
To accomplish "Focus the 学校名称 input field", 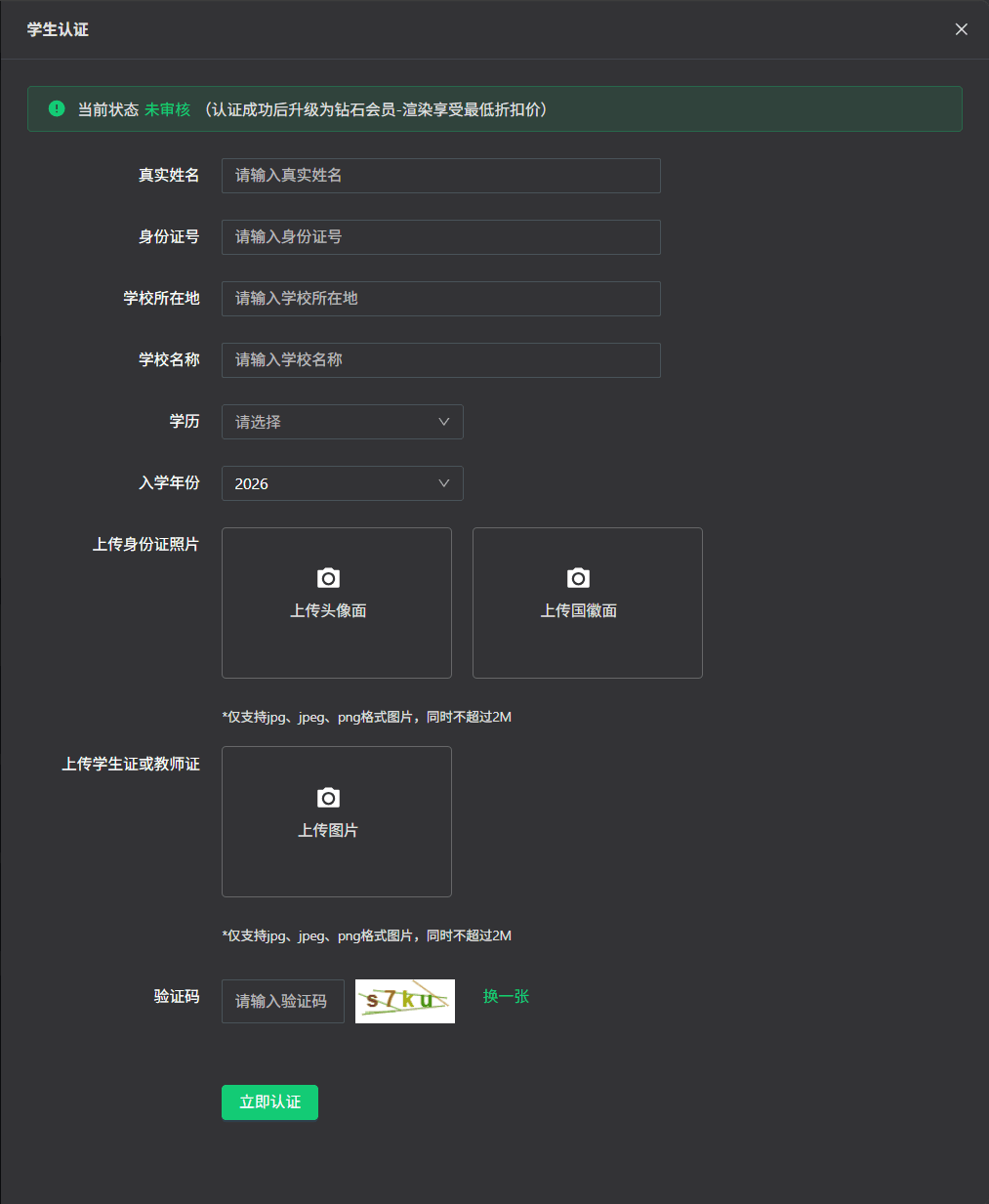I will click(441, 360).
